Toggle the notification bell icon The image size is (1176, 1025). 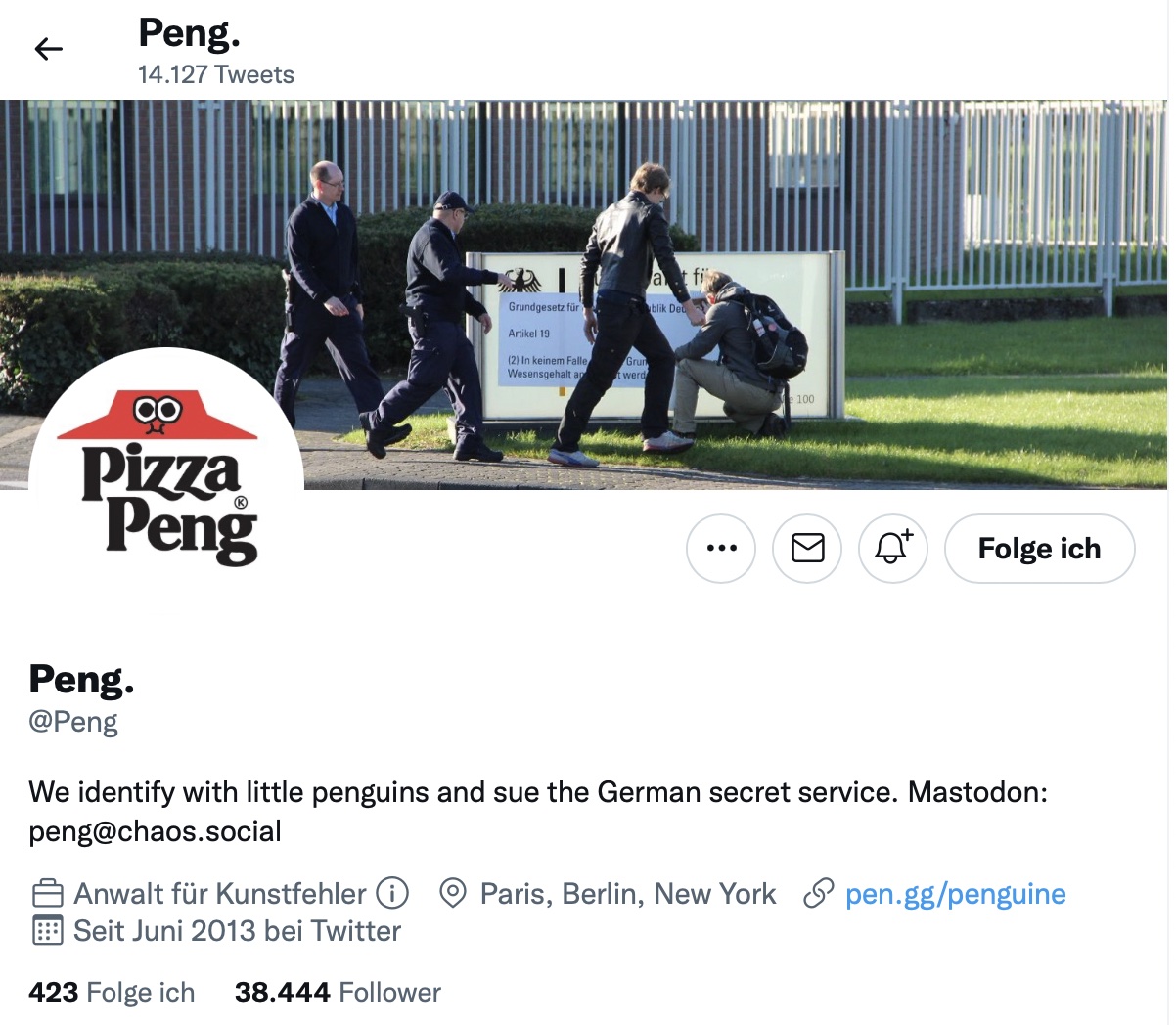[893, 549]
